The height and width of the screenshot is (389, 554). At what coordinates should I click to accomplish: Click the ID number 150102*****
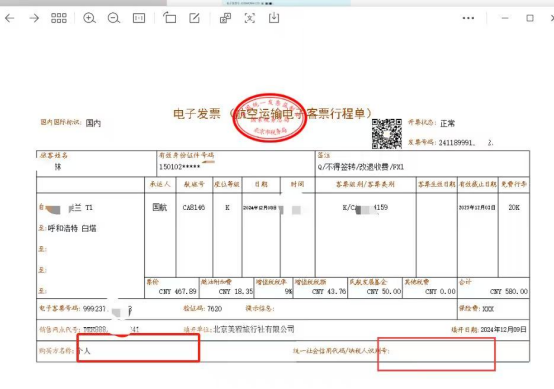179,167
